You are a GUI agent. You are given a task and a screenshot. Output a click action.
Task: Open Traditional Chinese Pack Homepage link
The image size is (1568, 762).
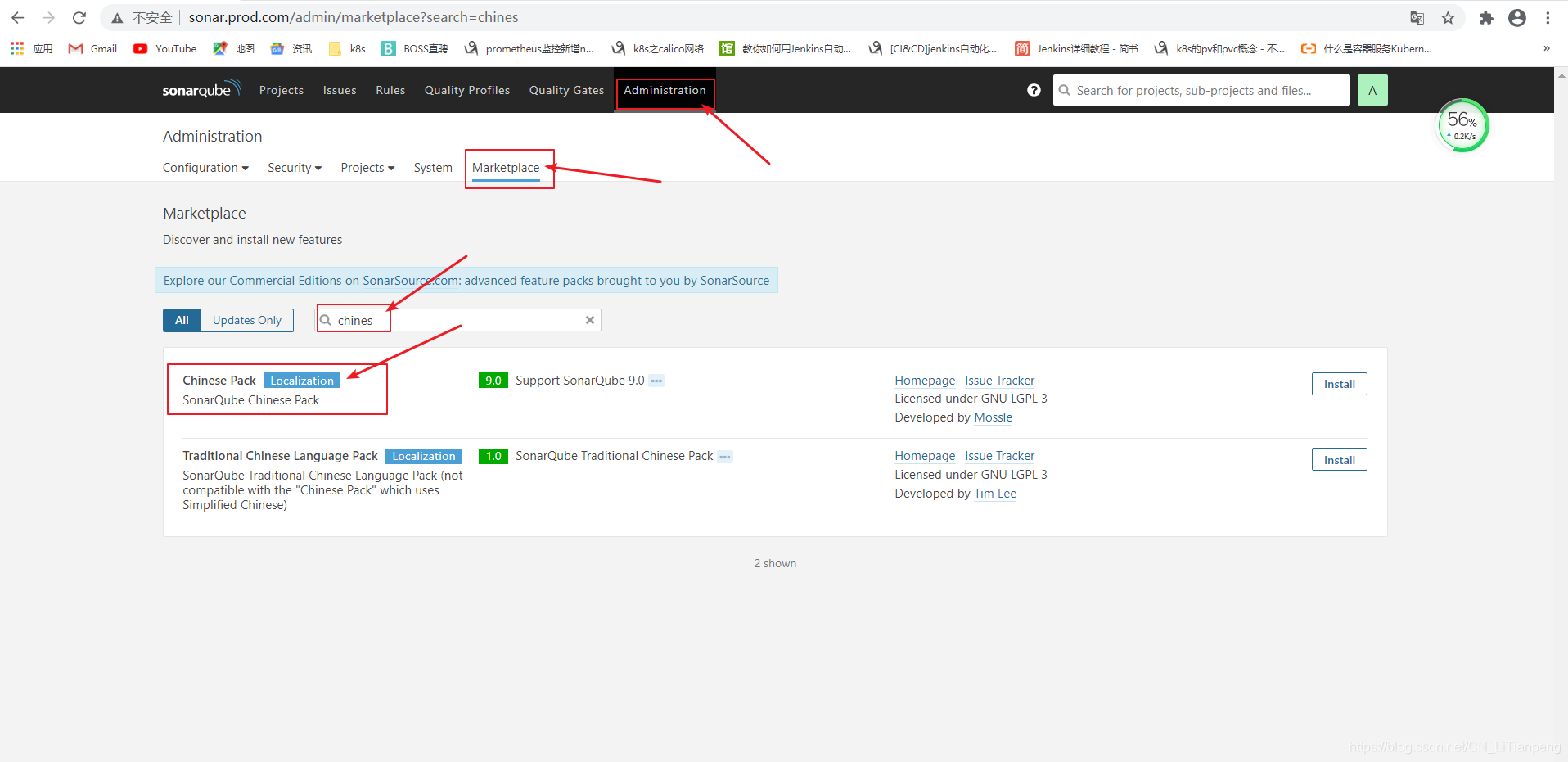pos(925,456)
